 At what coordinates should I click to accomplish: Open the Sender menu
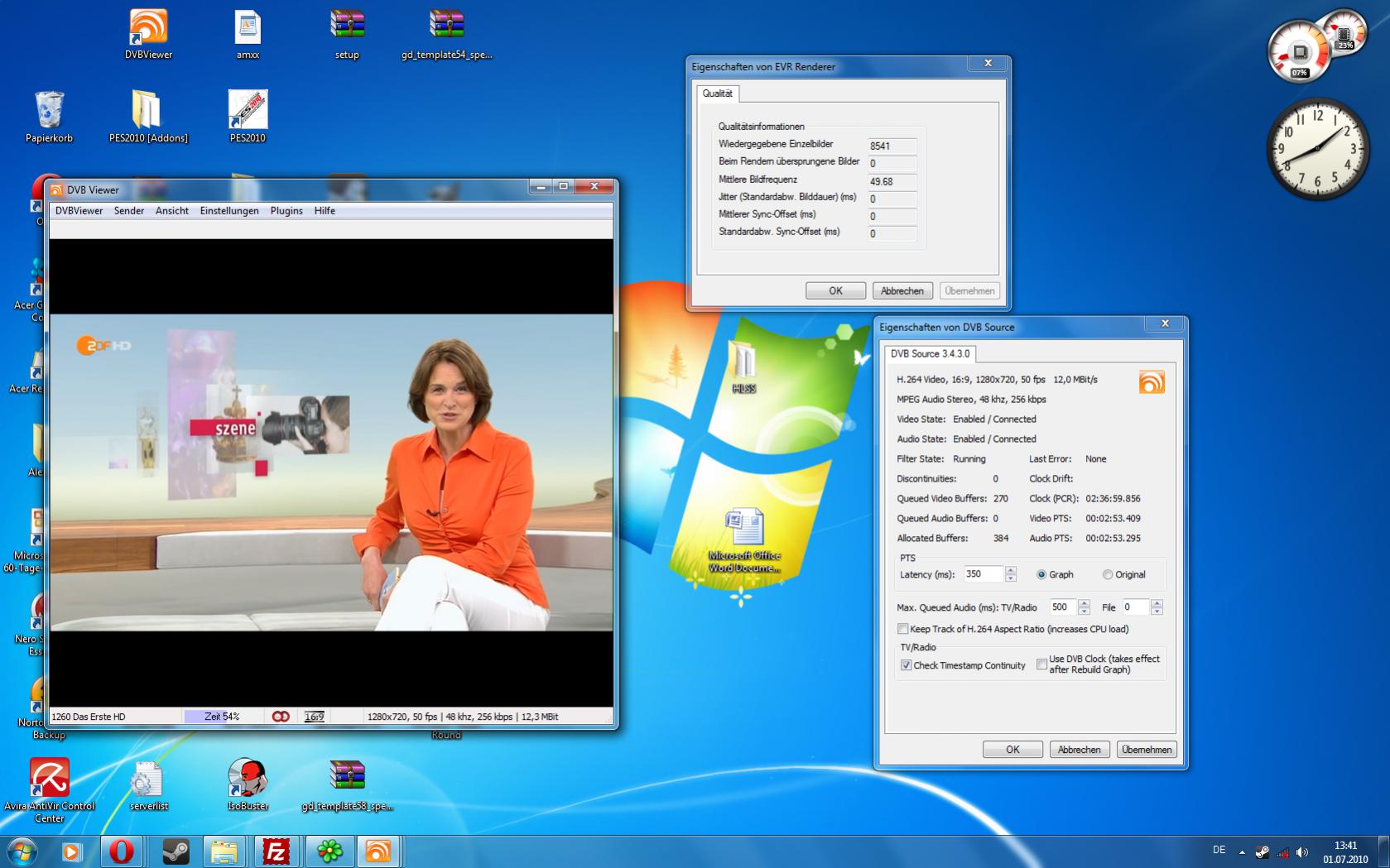[x=129, y=211]
